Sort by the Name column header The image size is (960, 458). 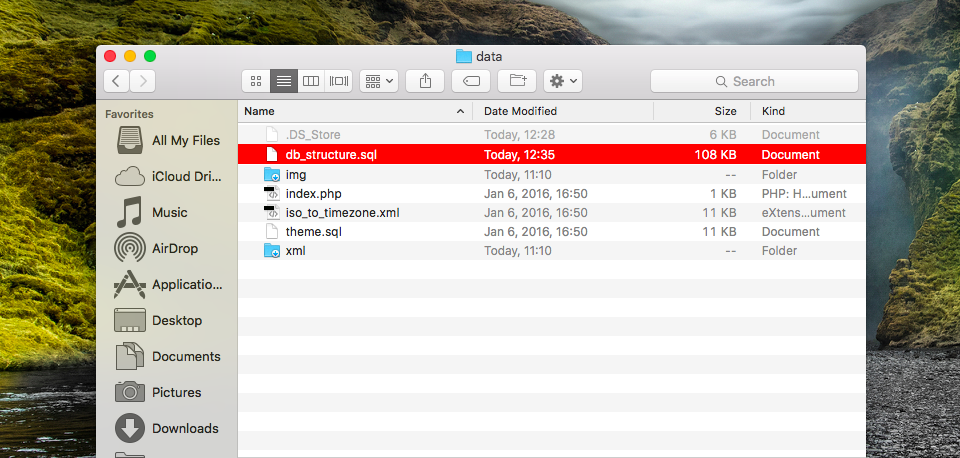(355, 111)
